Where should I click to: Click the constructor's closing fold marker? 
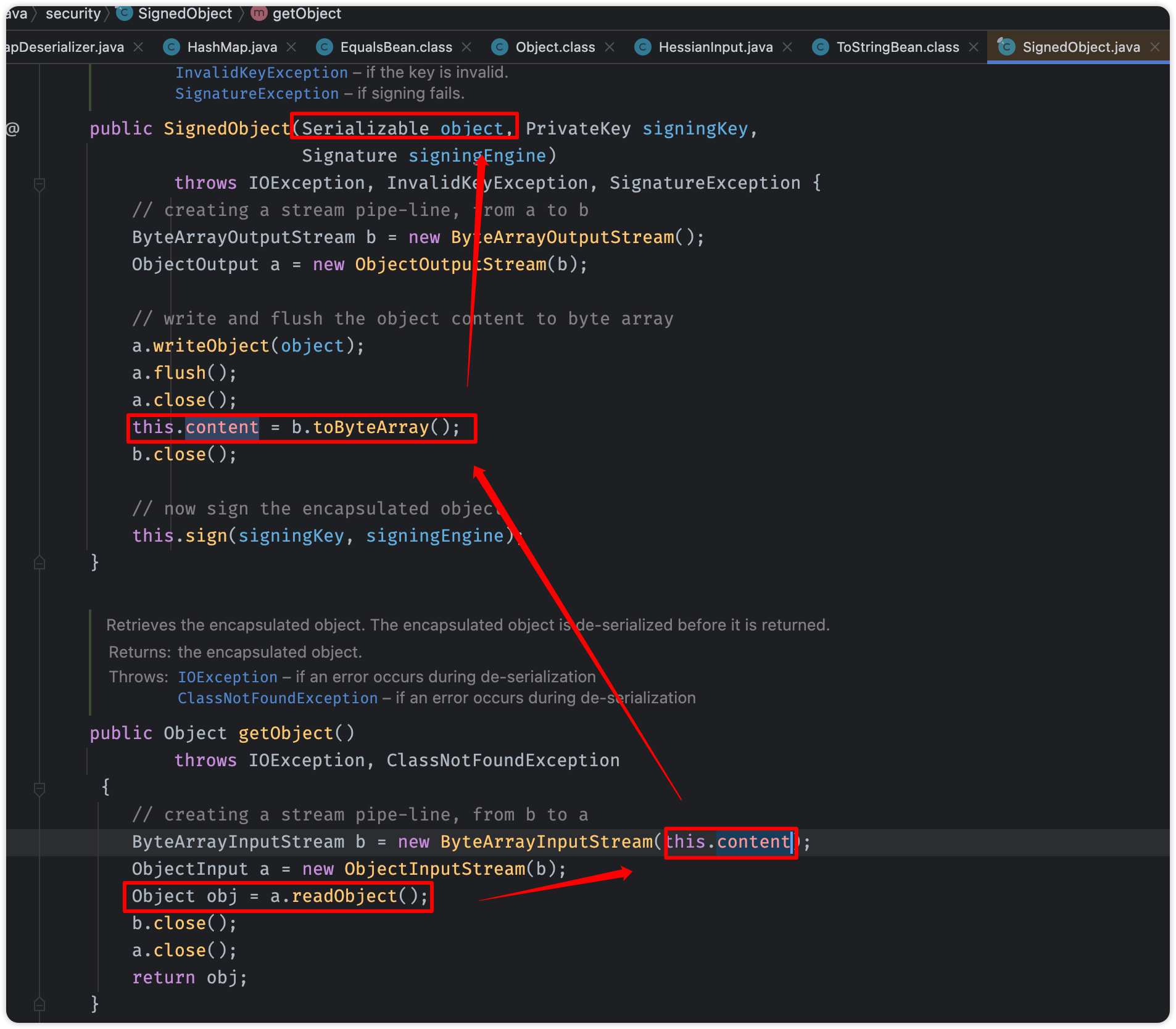point(39,563)
